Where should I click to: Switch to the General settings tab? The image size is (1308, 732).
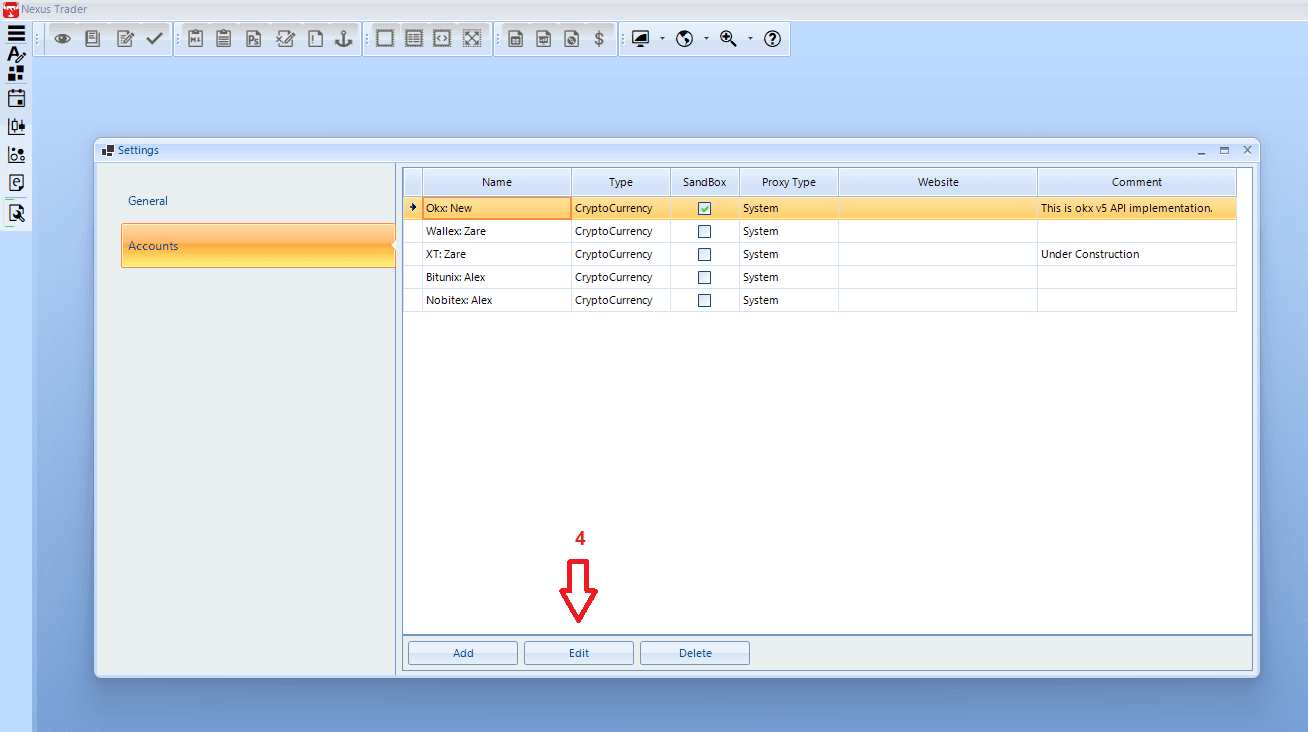[148, 201]
